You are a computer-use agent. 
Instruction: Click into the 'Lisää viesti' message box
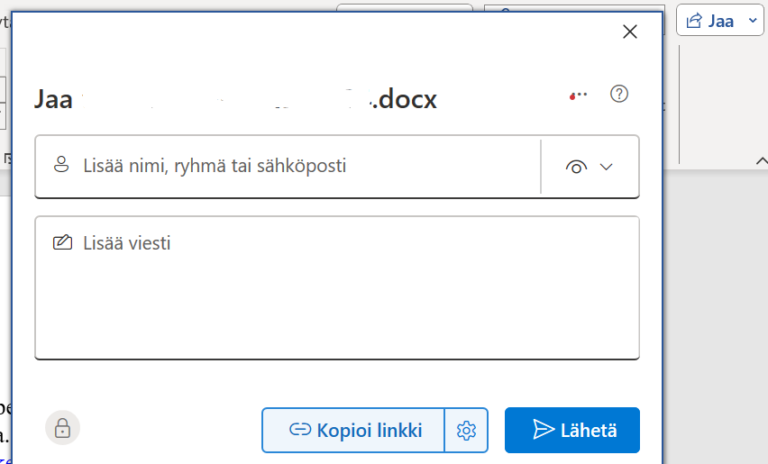pyautogui.click(x=336, y=295)
